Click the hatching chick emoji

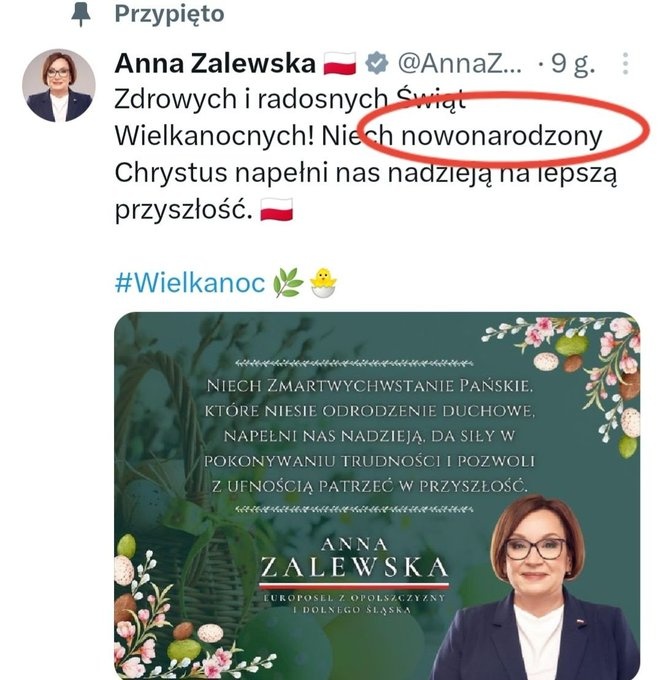(323, 283)
